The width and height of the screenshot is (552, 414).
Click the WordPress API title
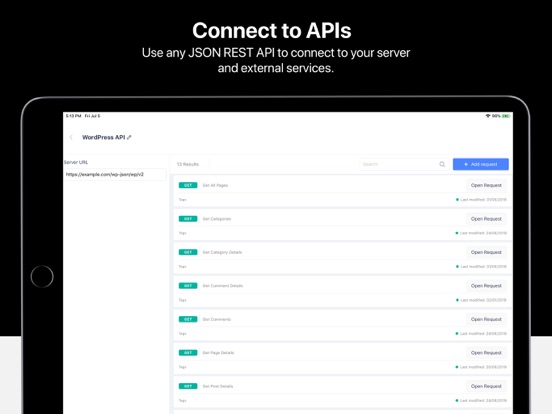(104, 137)
